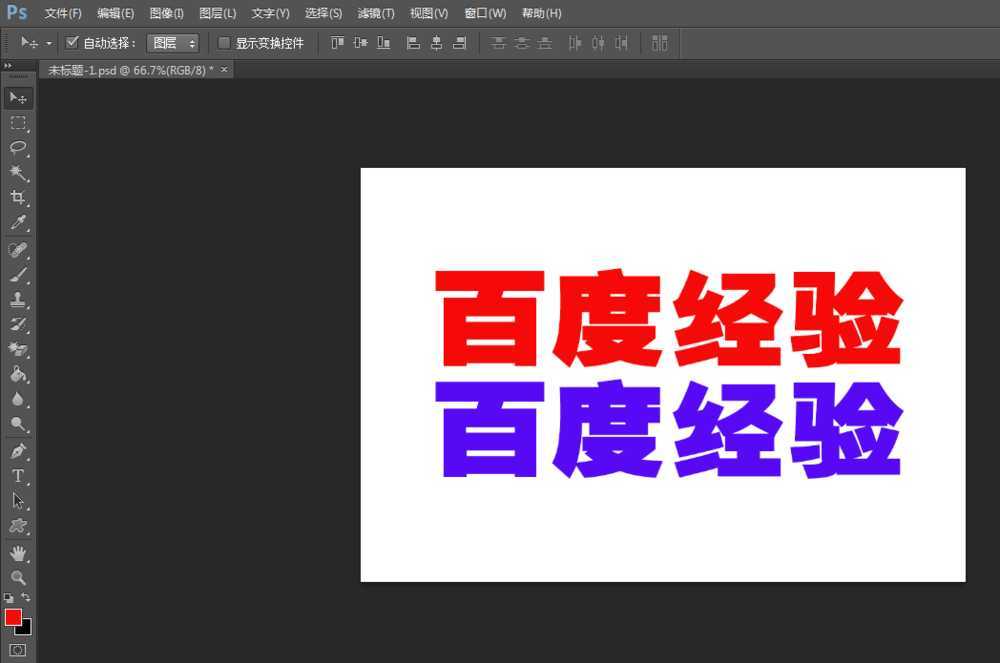This screenshot has height=663, width=1000.
Task: Select the Horizontal Type tool
Action: tap(18, 476)
